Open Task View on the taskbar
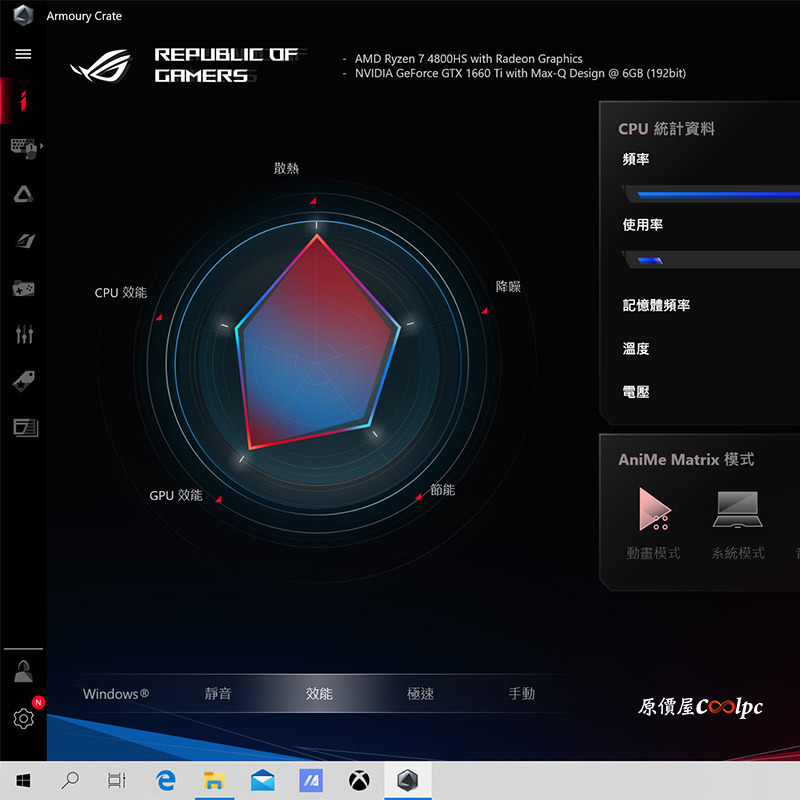800x800 pixels. (117, 780)
